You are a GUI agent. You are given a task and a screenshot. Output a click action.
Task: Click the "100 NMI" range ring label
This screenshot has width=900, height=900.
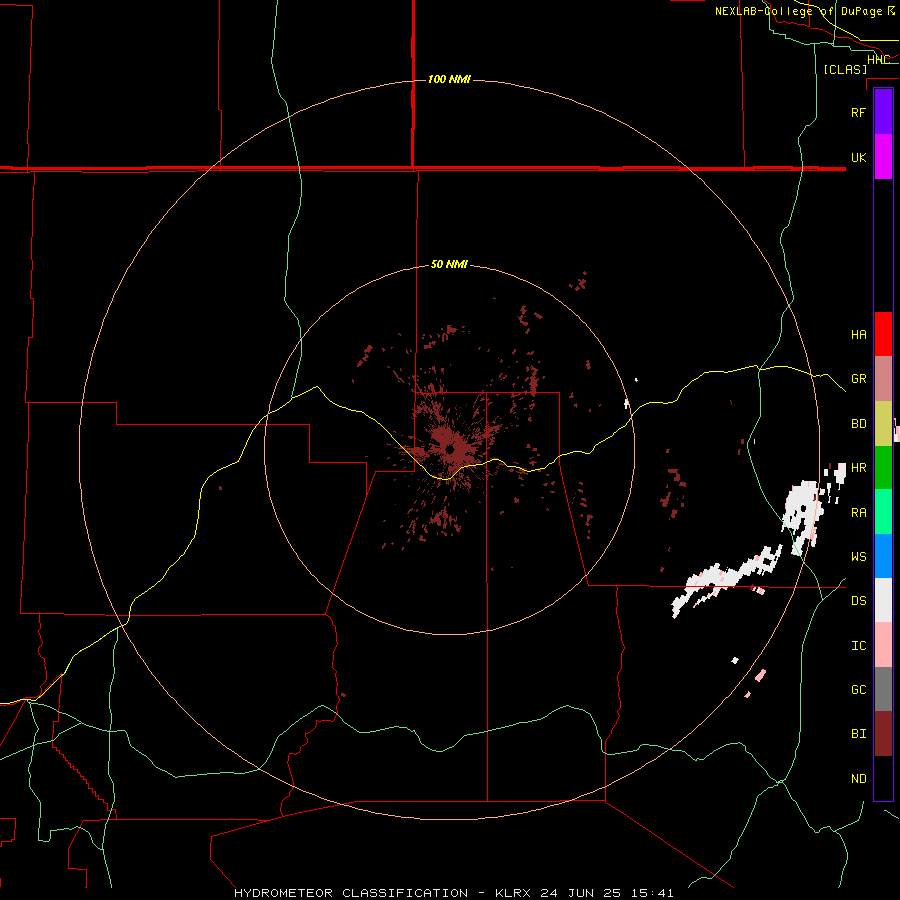[x=449, y=79]
